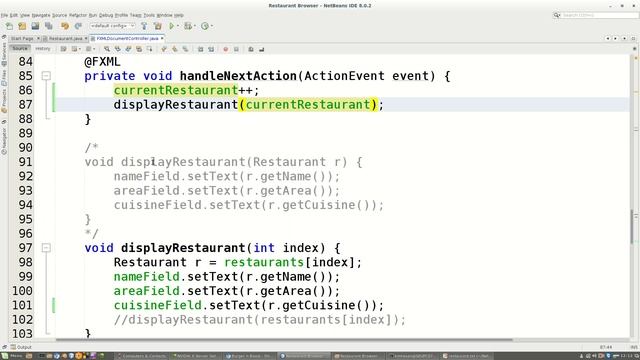Open the Debug Project dropdown arrow
Screen dimensions: 640x360
point(194,26)
